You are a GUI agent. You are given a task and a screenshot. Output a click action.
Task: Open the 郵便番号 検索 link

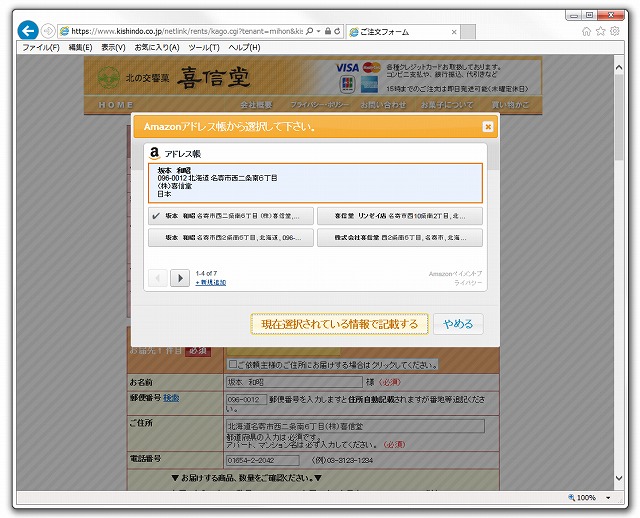click(171, 398)
